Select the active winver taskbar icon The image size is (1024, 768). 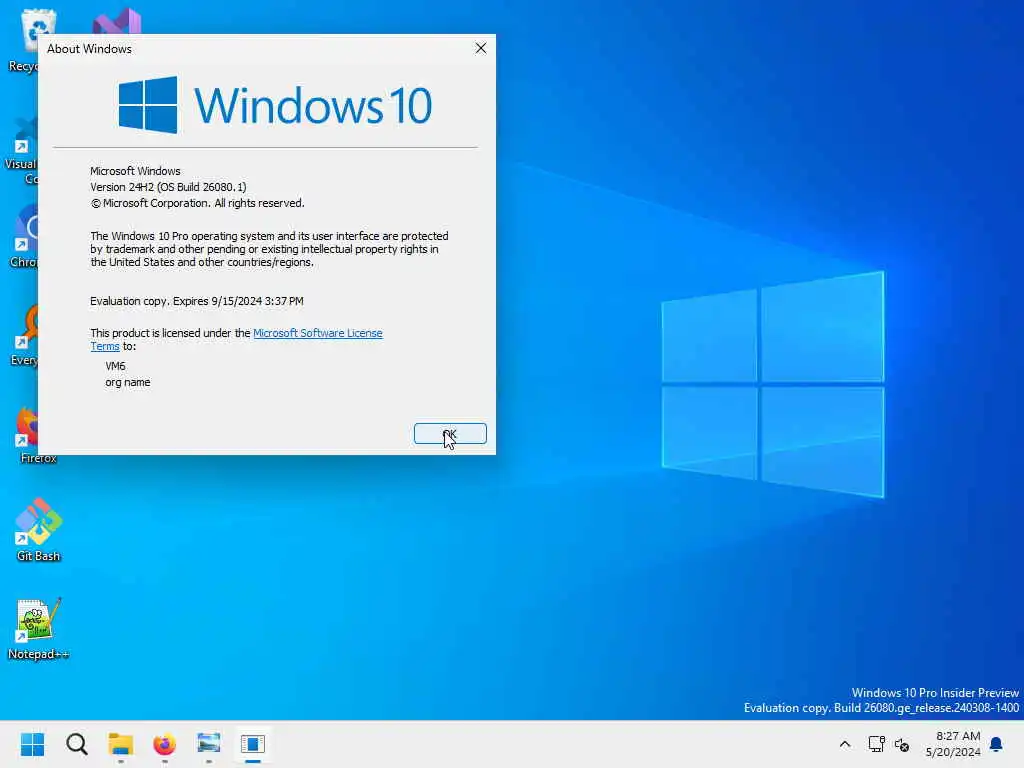253,744
